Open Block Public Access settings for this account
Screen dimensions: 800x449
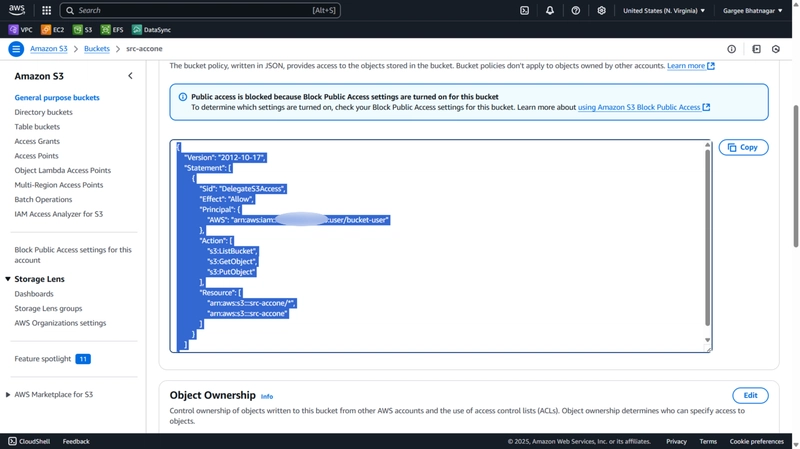tap(72, 255)
